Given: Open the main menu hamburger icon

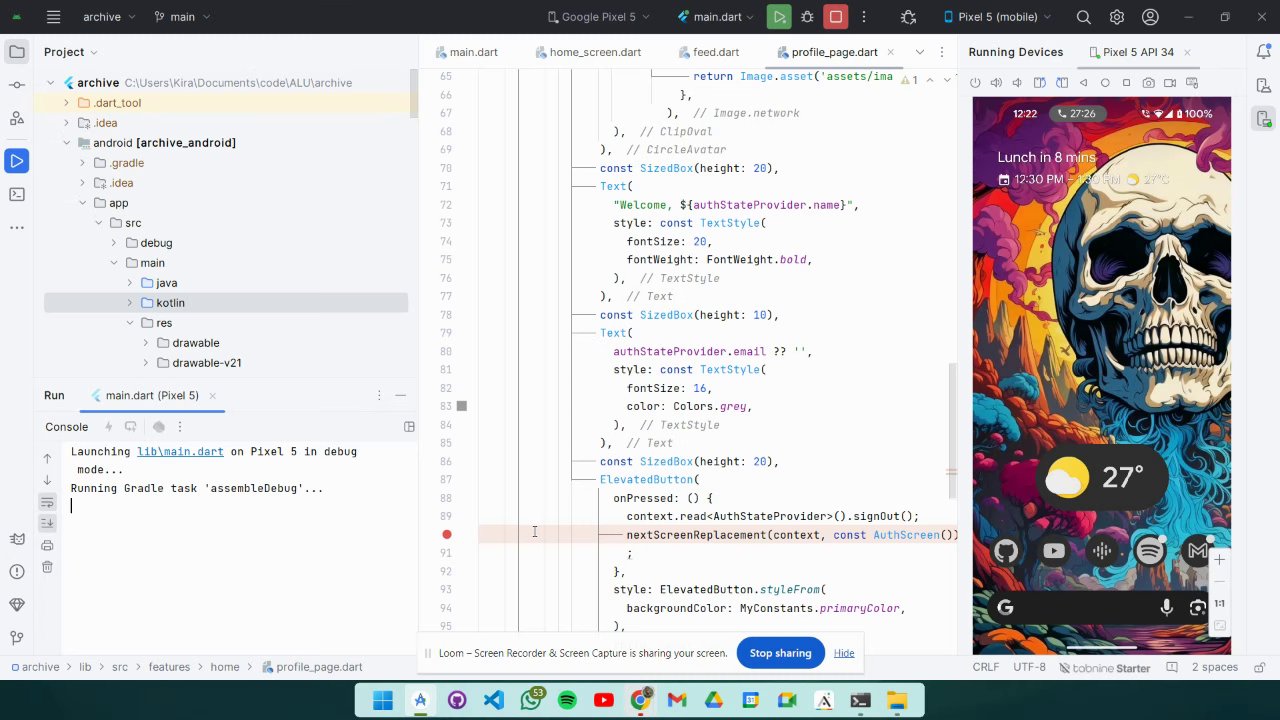Looking at the screenshot, I should coord(53,17).
